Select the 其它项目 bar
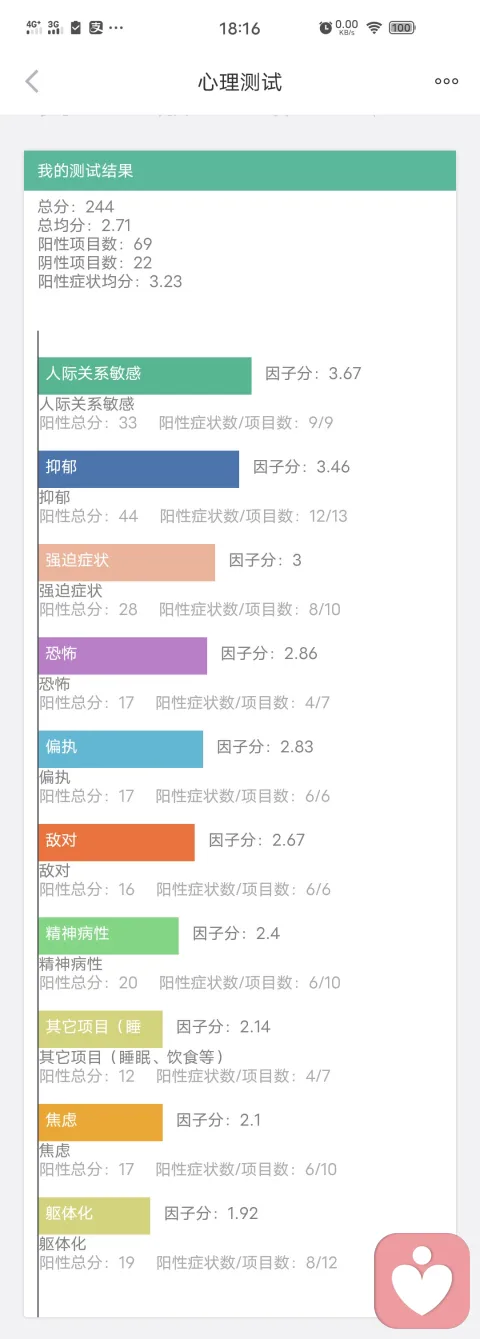The height and width of the screenshot is (1339, 480). tap(101, 1029)
